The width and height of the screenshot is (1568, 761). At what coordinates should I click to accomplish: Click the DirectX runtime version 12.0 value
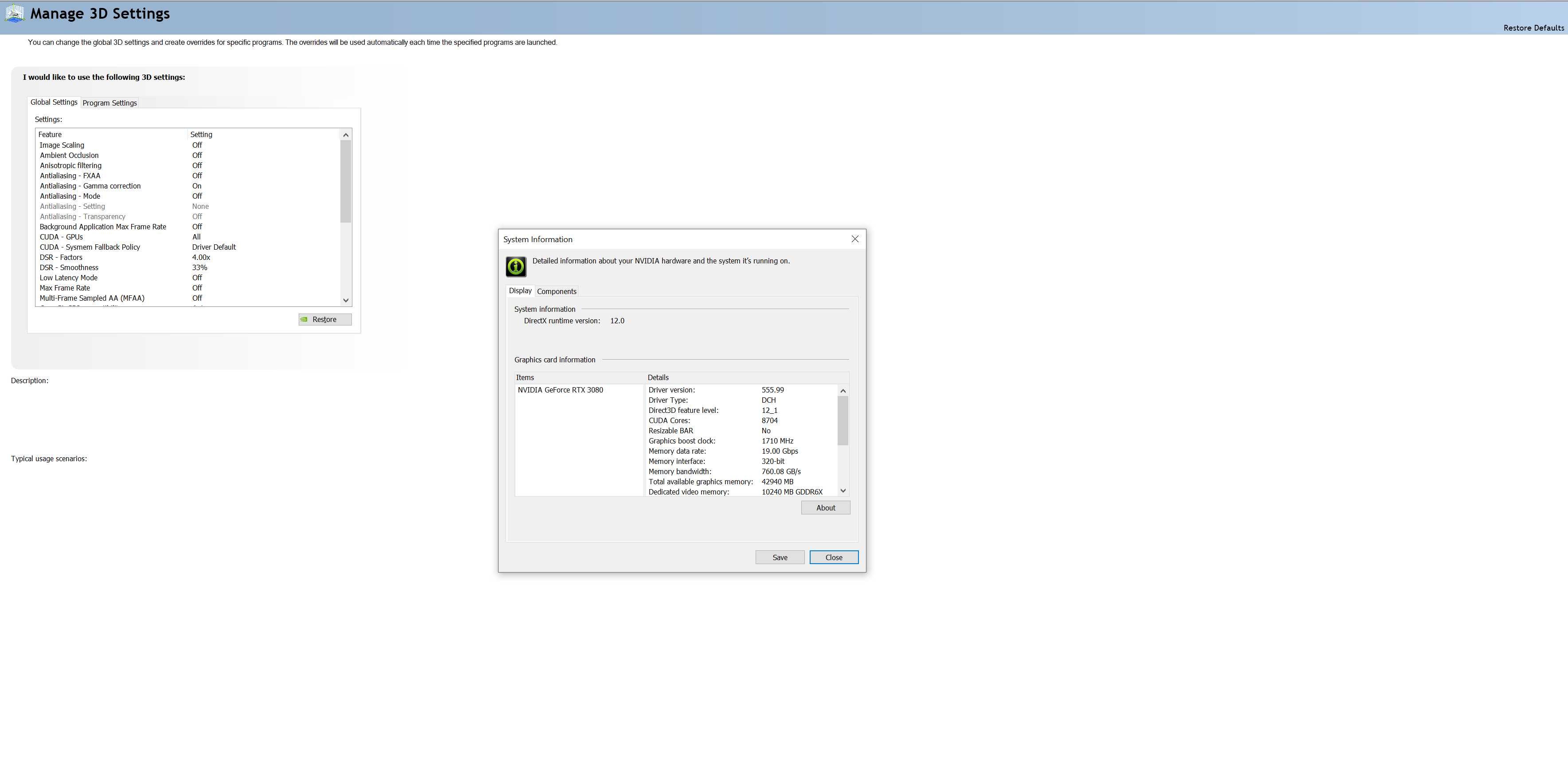click(x=617, y=321)
